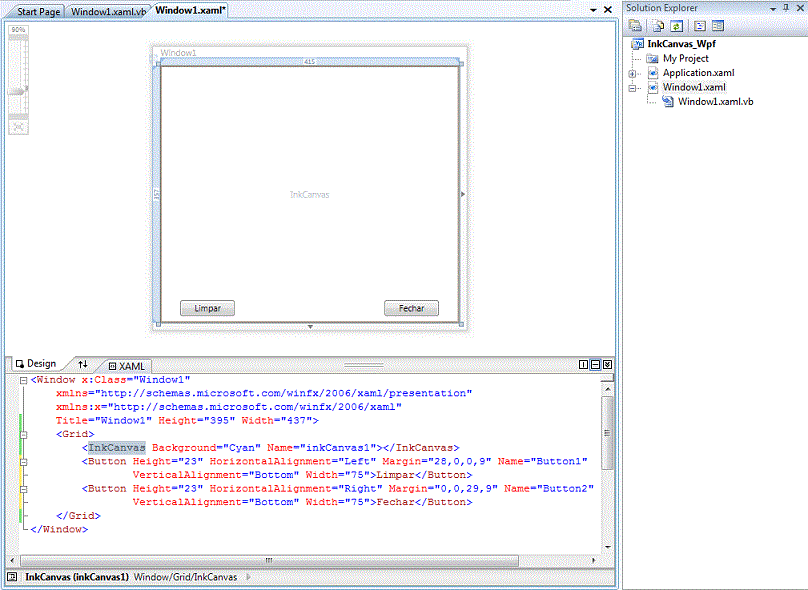Open Solution Explorer Properties toolbar icon
This screenshot has width=808, height=590.
point(635,25)
